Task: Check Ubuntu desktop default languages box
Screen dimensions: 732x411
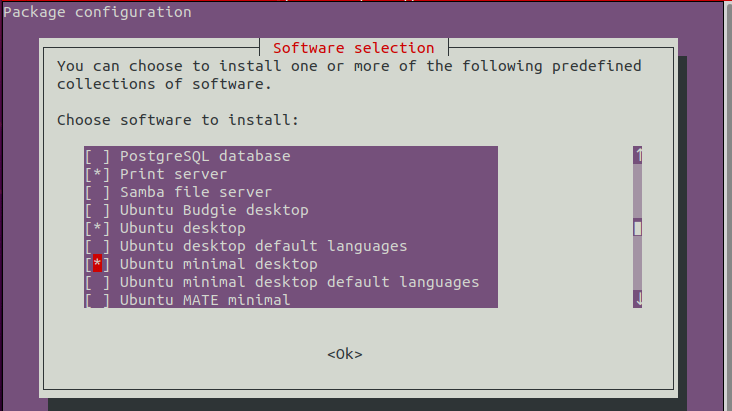Action: pos(97,246)
